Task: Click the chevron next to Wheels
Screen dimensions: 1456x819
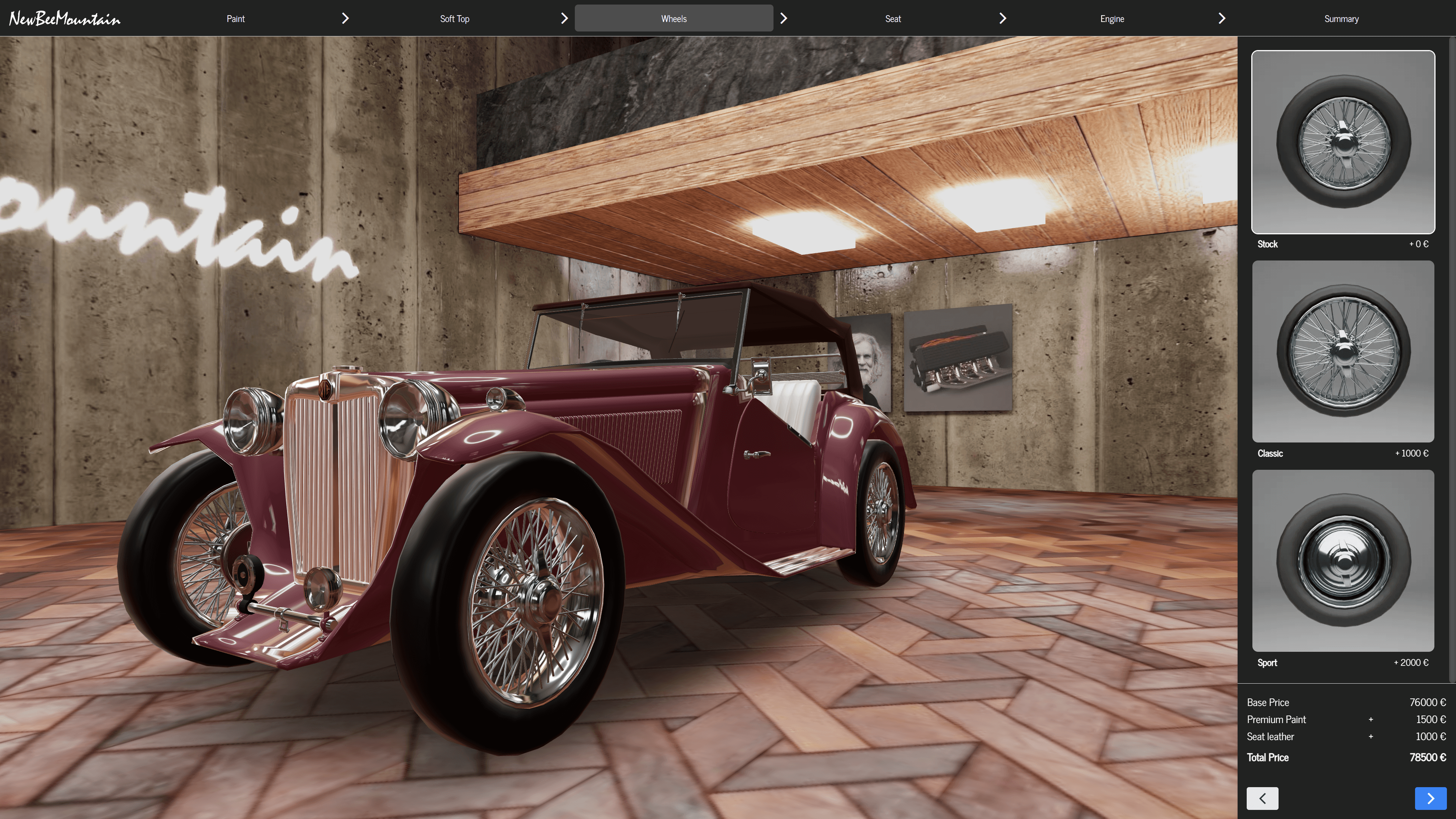Action: [x=783, y=17]
